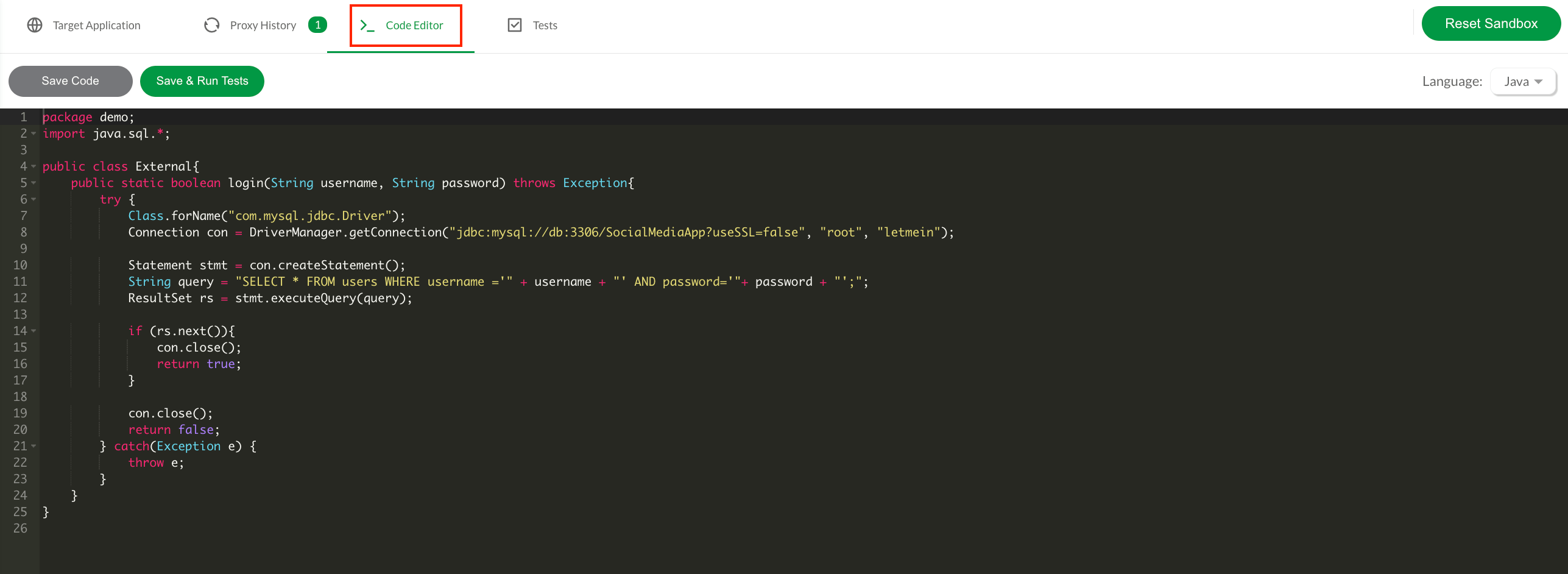
Task: Click the 'throws' keyword on line 5
Action: (x=534, y=183)
